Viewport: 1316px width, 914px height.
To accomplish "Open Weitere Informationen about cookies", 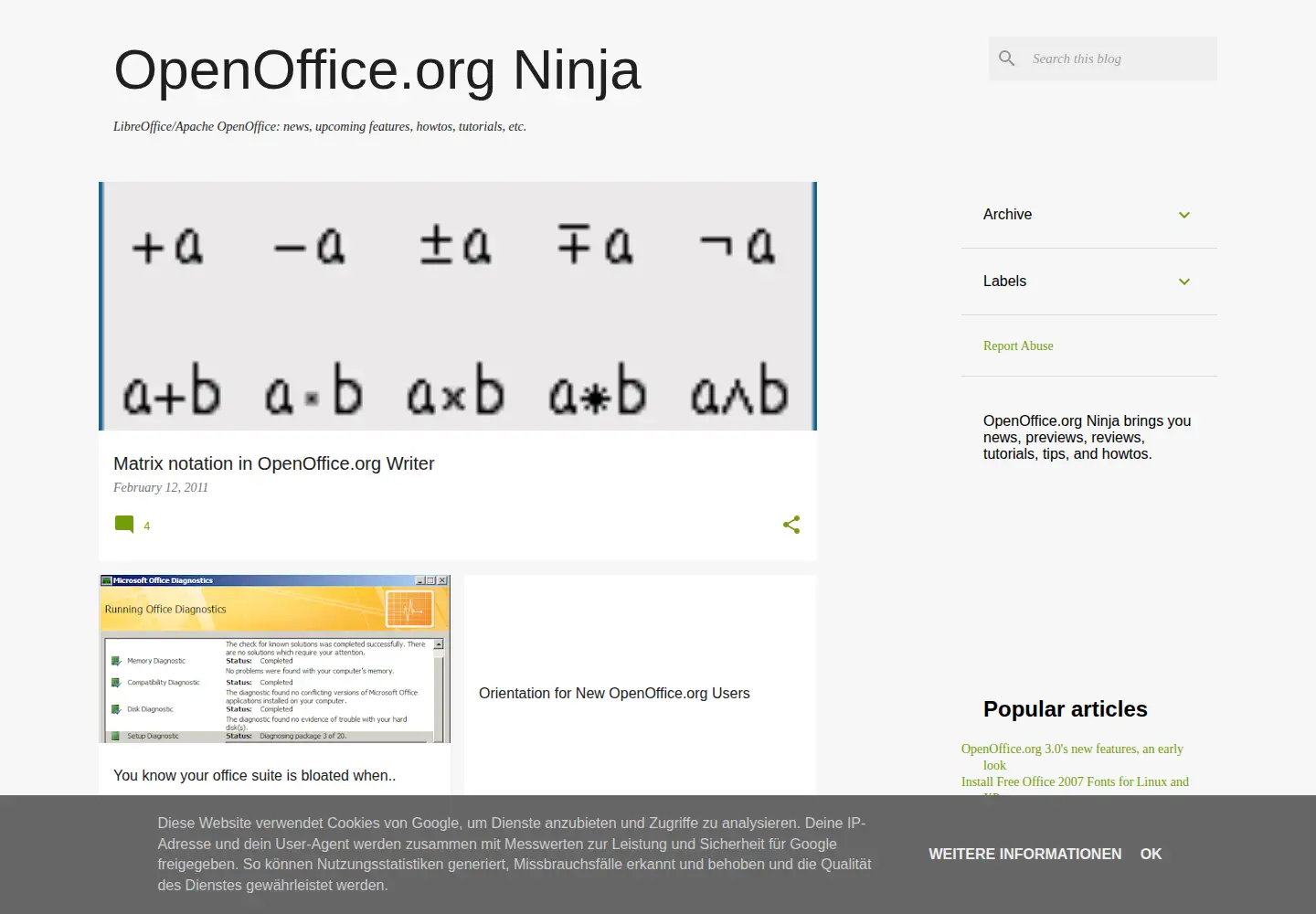I will tap(1025, 854).
